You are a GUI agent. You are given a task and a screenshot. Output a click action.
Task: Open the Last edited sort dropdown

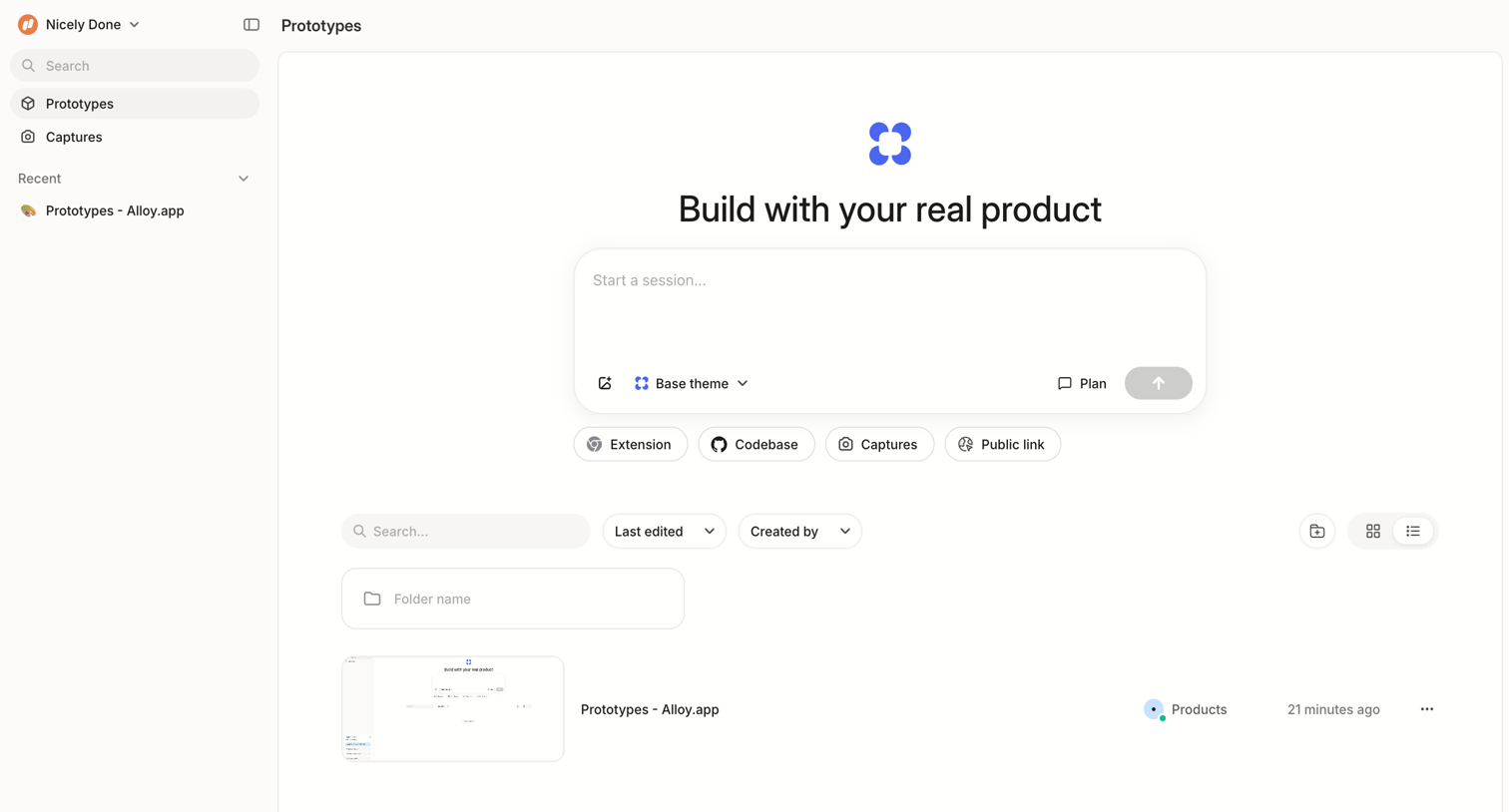[665, 532]
